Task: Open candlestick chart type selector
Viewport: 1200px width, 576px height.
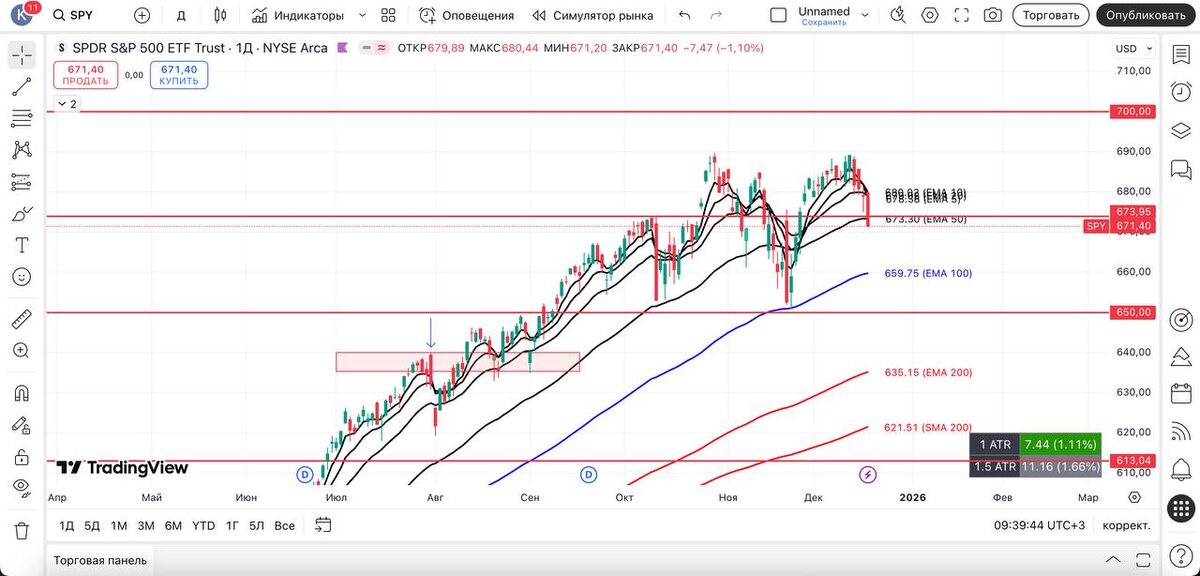Action: pos(221,15)
